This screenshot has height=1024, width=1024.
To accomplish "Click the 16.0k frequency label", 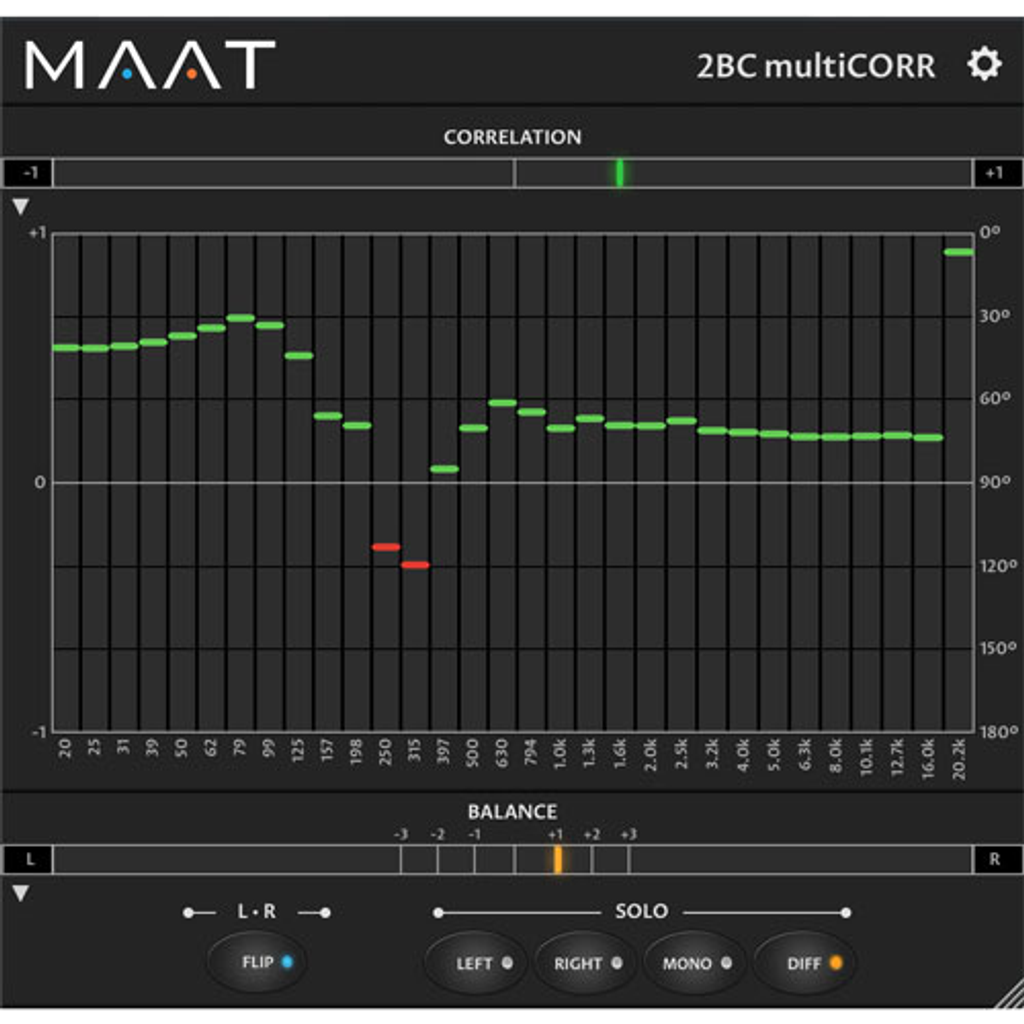I will (x=928, y=758).
